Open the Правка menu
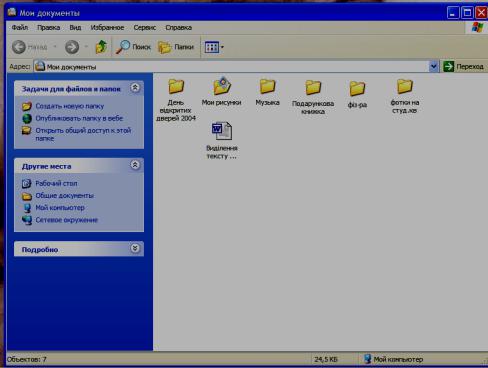The width and height of the screenshot is (488, 368). coord(48,28)
